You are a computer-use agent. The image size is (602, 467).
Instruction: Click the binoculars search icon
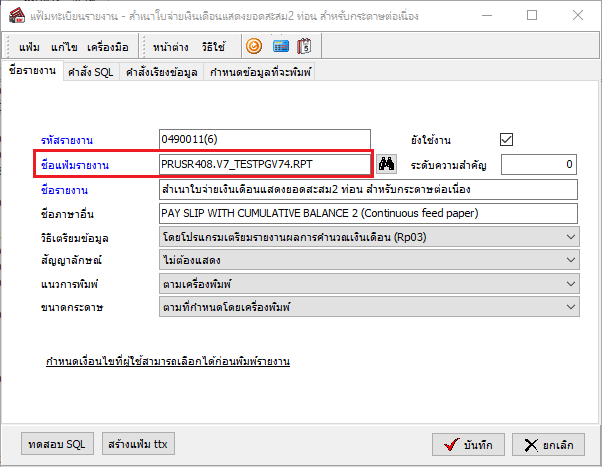pyautogui.click(x=386, y=164)
